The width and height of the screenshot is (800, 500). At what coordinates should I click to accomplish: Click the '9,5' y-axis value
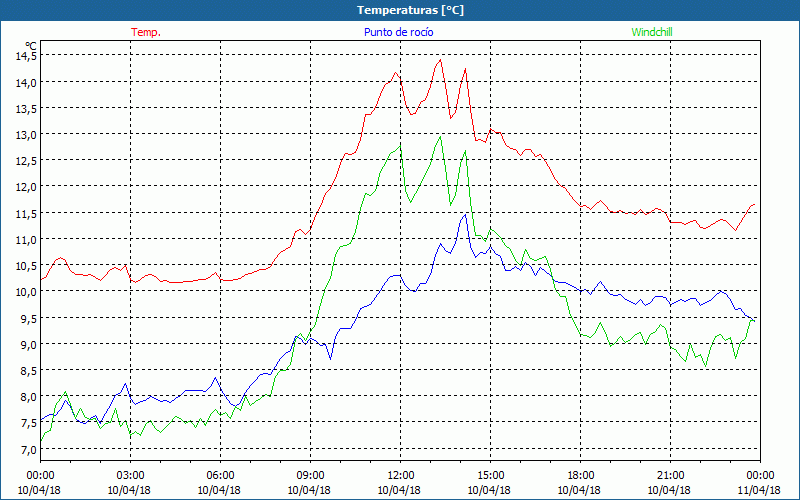click(x=29, y=318)
